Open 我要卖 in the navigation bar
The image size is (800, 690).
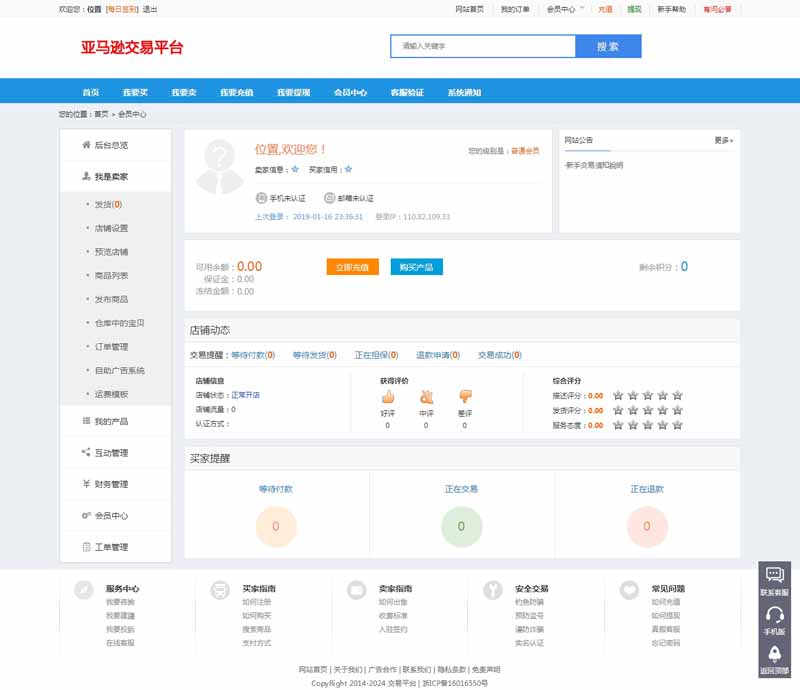pyautogui.click(x=184, y=92)
